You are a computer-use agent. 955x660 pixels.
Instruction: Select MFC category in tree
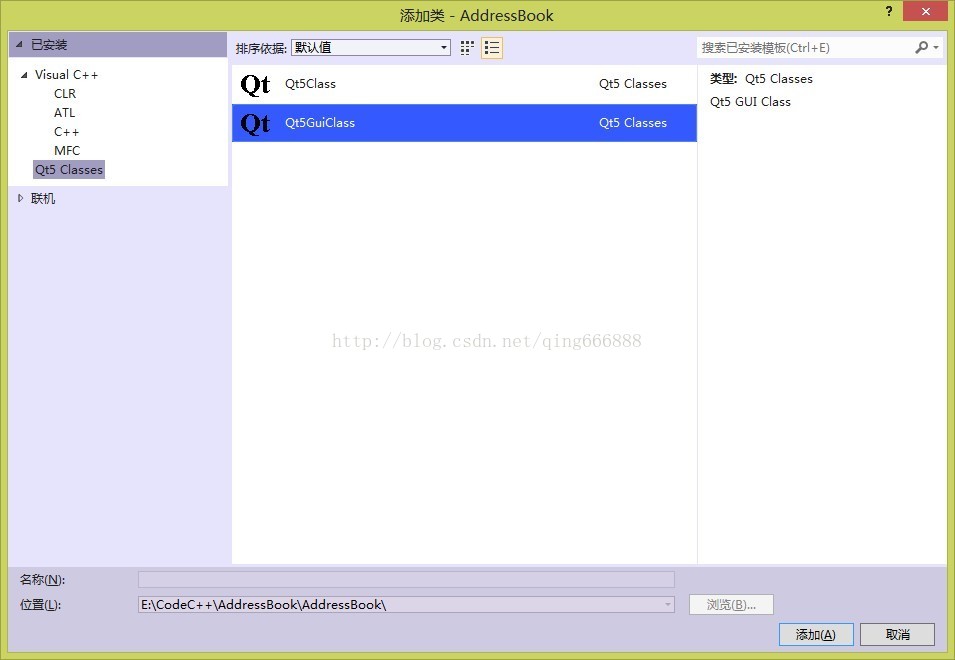[67, 150]
